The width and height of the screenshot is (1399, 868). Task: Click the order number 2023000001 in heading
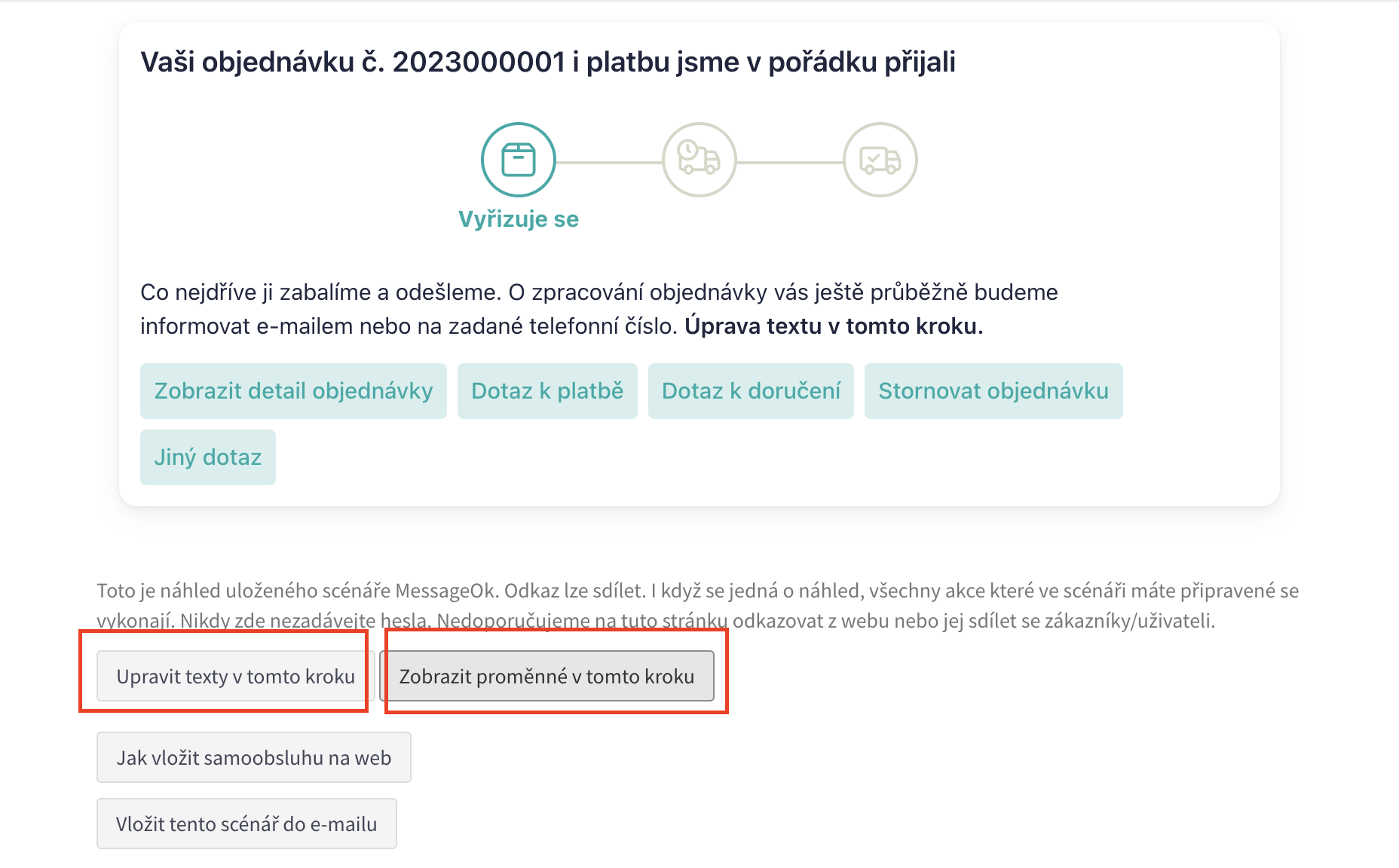pyautogui.click(x=479, y=62)
